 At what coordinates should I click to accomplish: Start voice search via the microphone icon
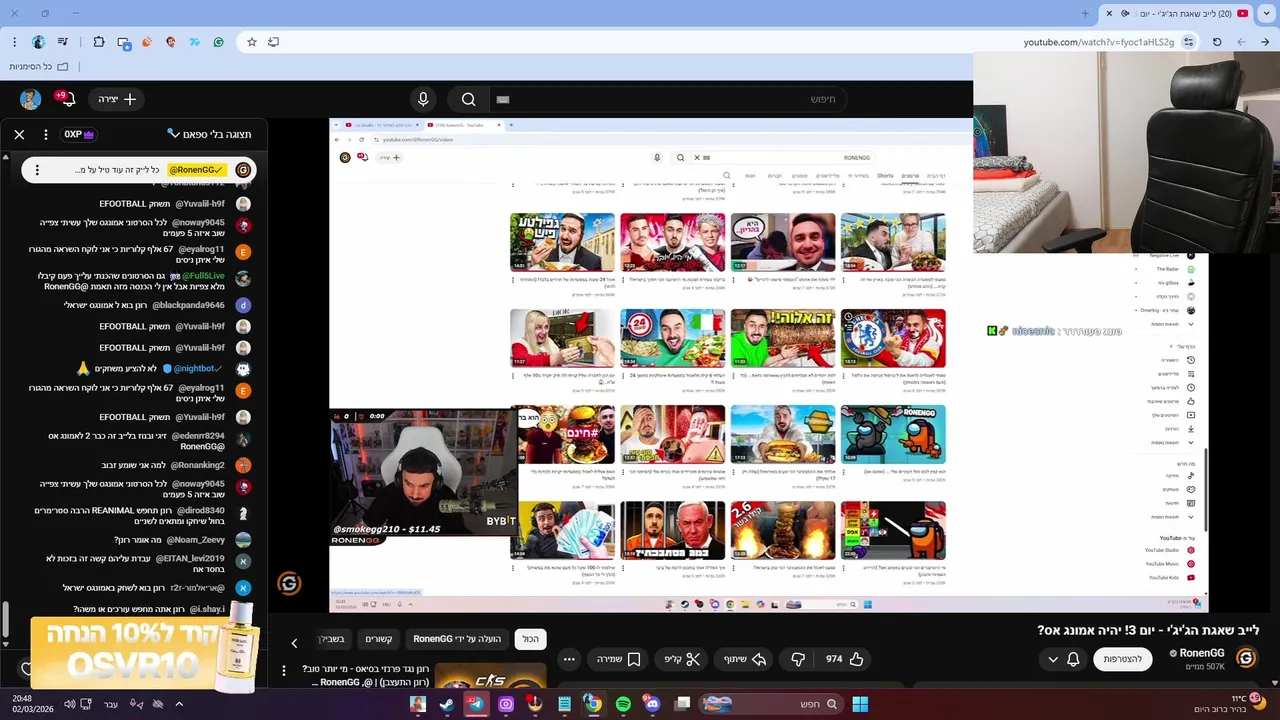(x=423, y=99)
